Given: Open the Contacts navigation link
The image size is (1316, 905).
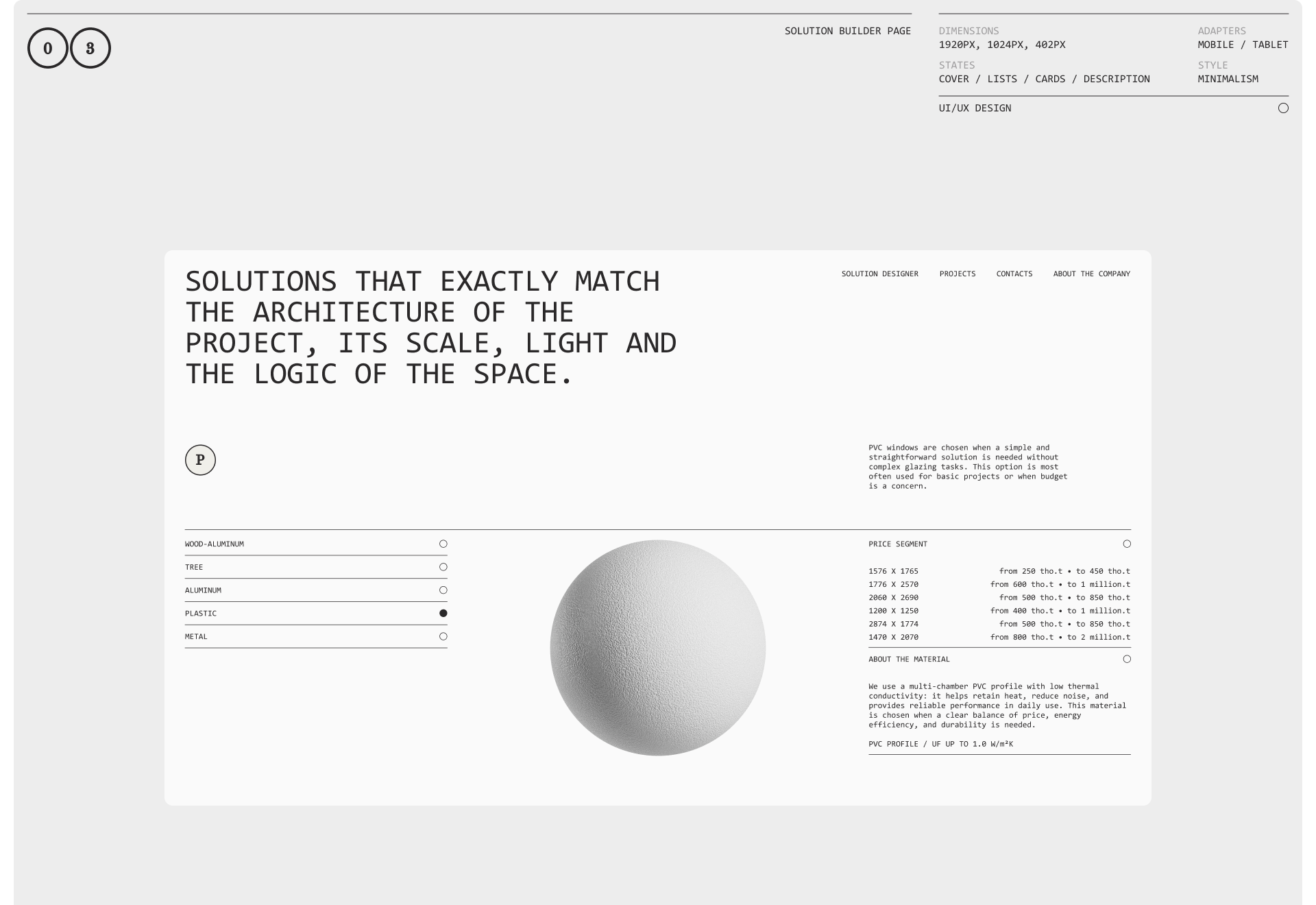Looking at the screenshot, I should [1014, 274].
